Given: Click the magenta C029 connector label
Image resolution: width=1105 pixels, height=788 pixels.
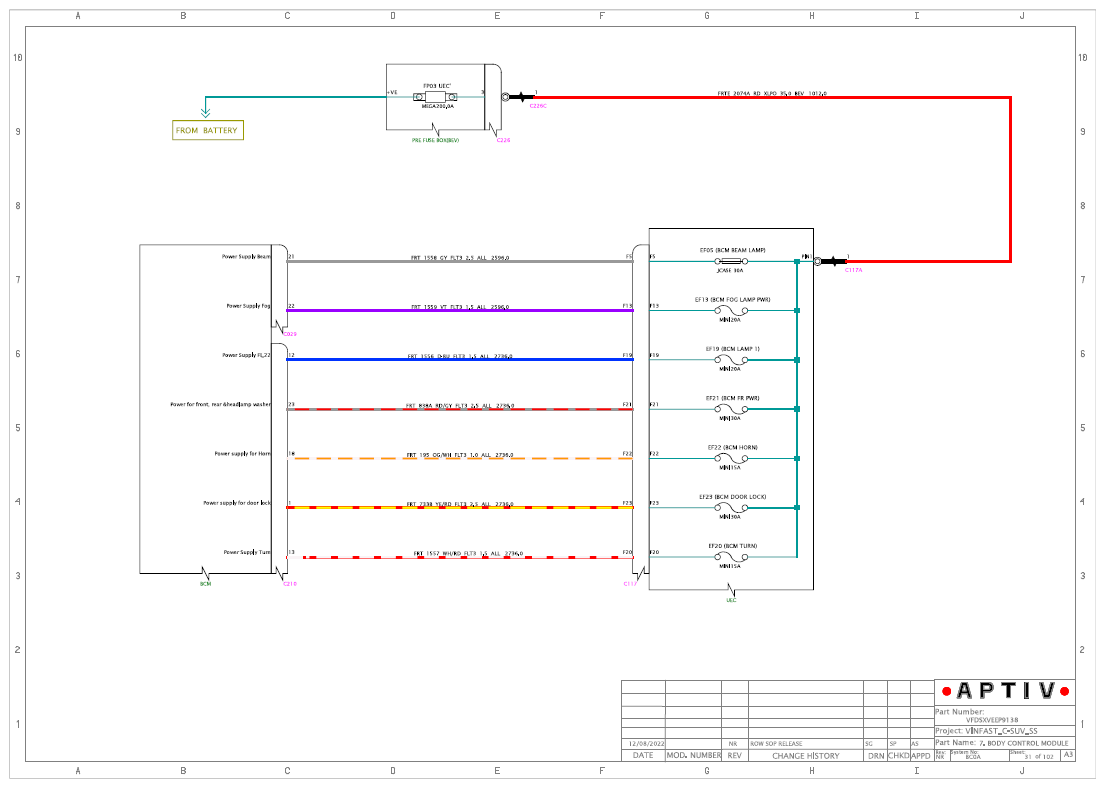Looking at the screenshot, I should (290, 334).
